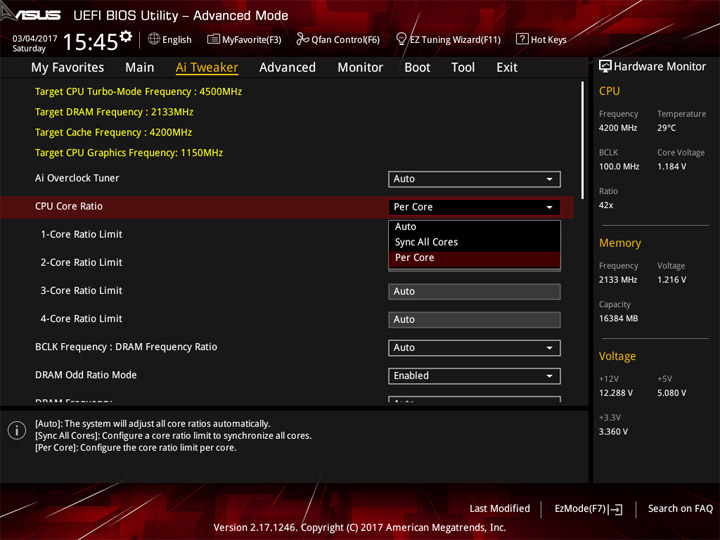This screenshot has height=540, width=720.
Task: Open the Monitor tab
Action: 360,68
